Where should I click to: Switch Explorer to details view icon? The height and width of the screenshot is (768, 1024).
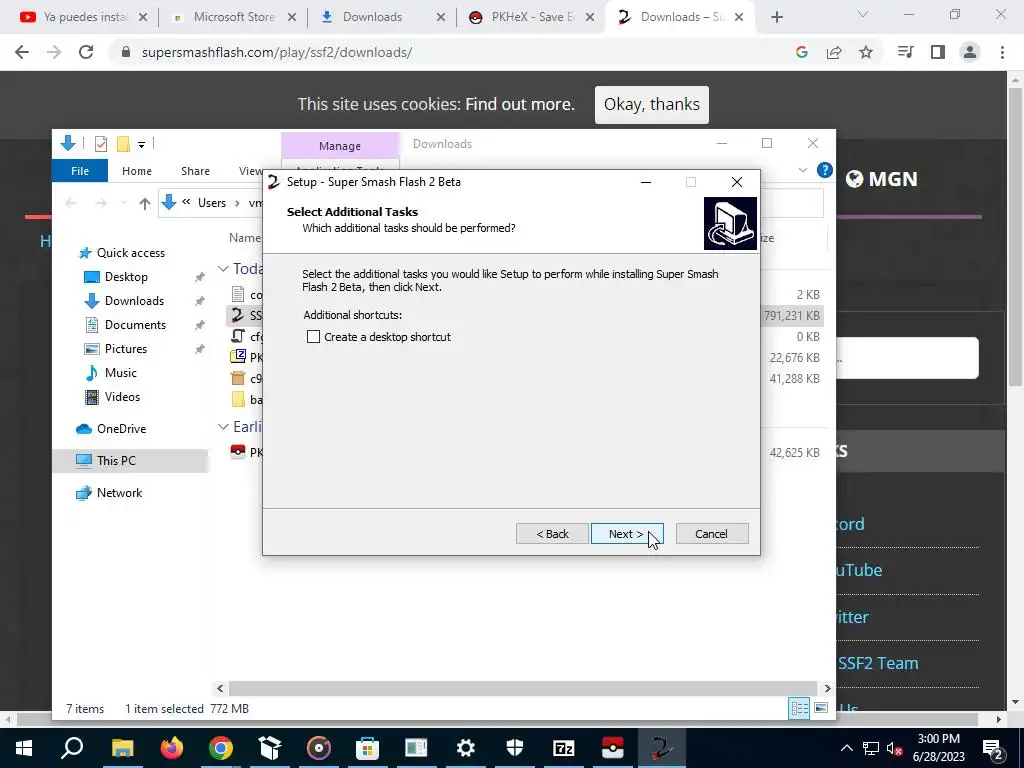[799, 708]
